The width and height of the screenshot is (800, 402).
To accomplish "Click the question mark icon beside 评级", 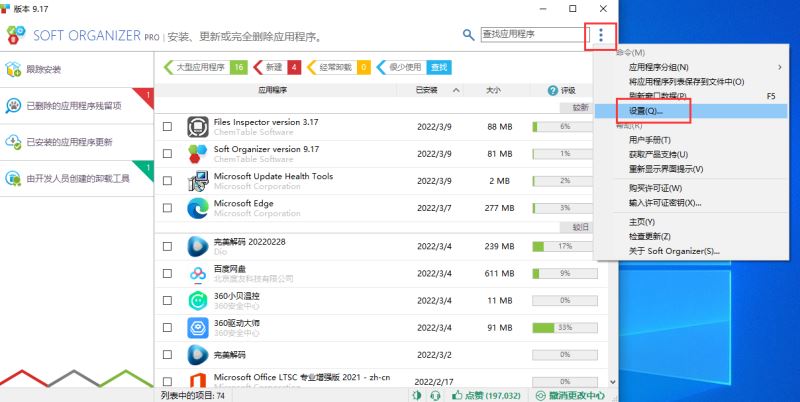I will [x=552, y=90].
